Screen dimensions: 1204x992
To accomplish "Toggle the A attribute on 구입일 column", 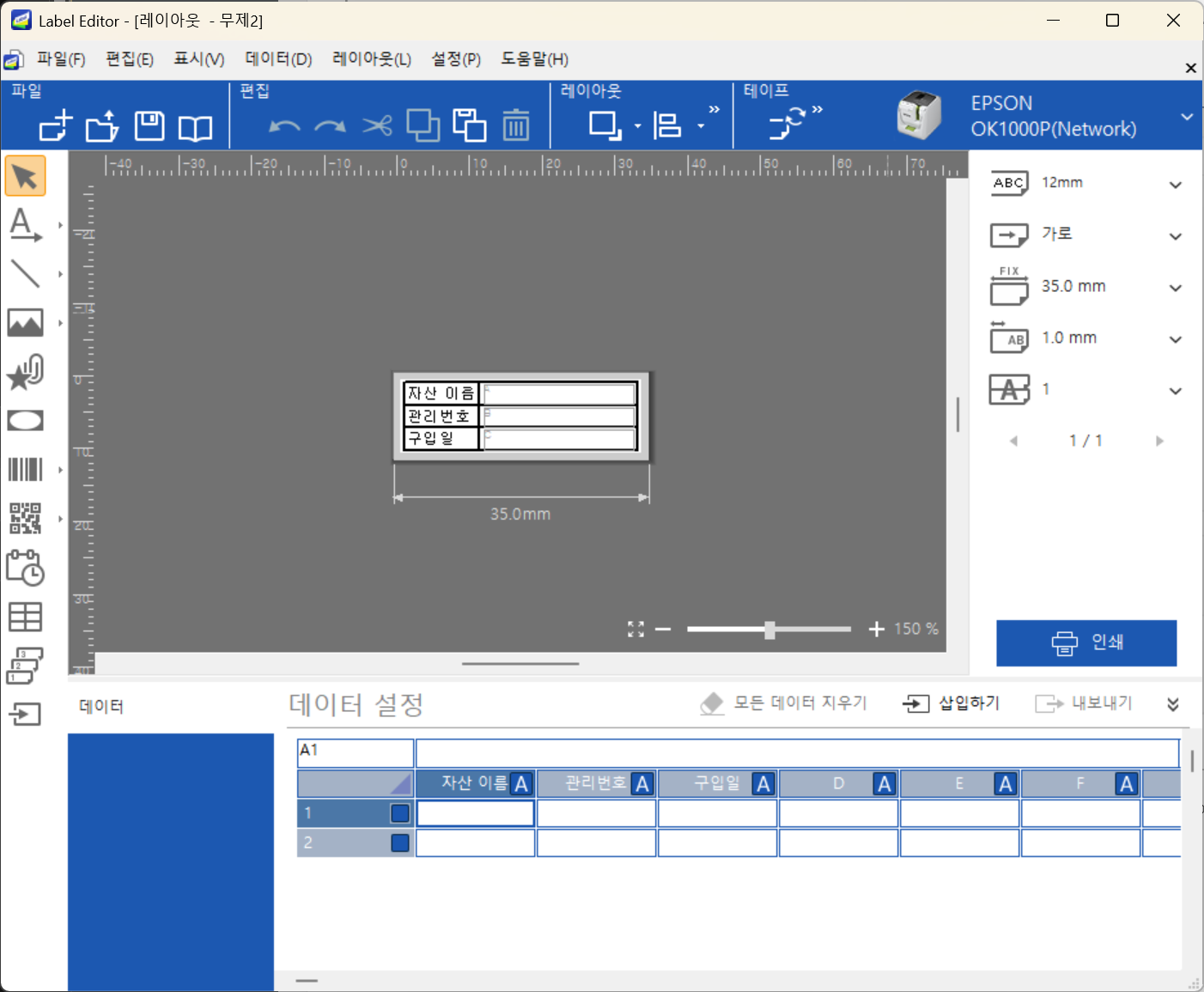I will click(x=763, y=784).
